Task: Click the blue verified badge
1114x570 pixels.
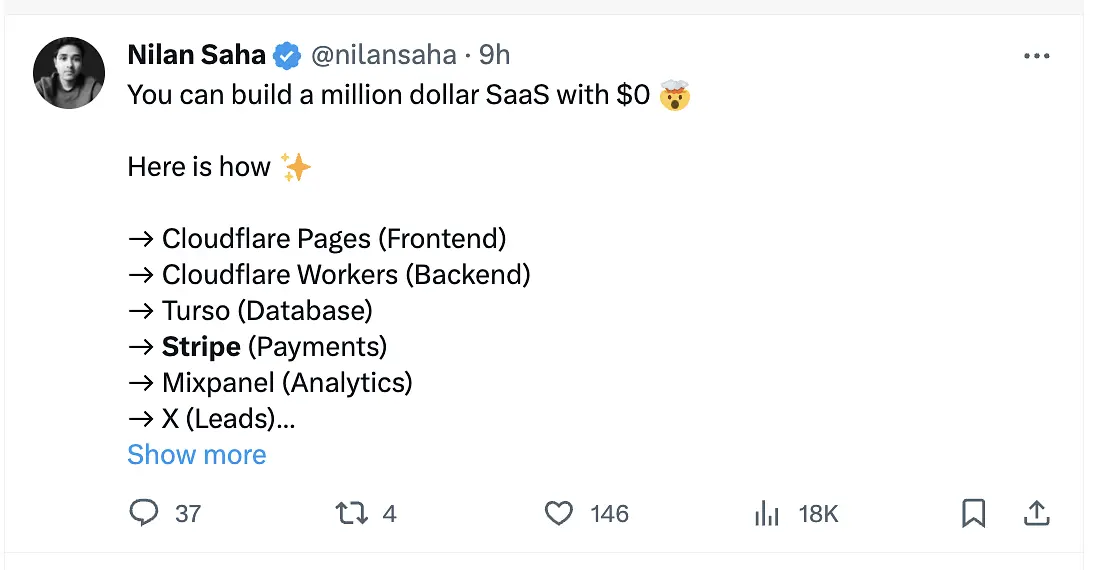Action: [x=287, y=55]
